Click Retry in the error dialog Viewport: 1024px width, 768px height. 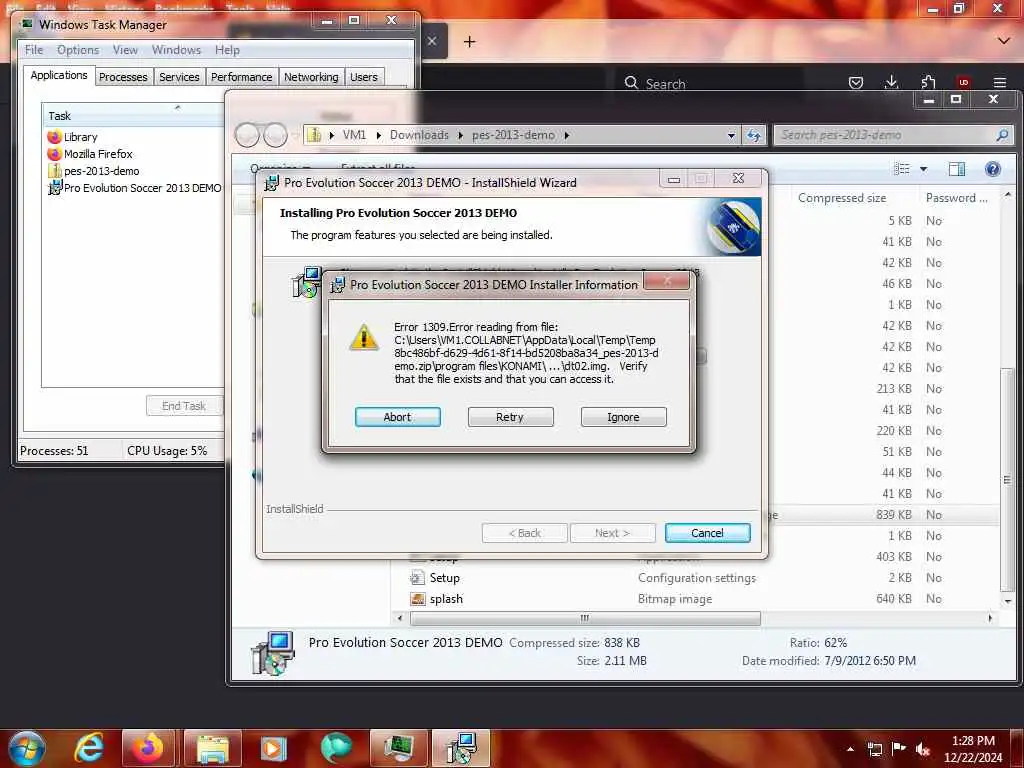coord(510,417)
